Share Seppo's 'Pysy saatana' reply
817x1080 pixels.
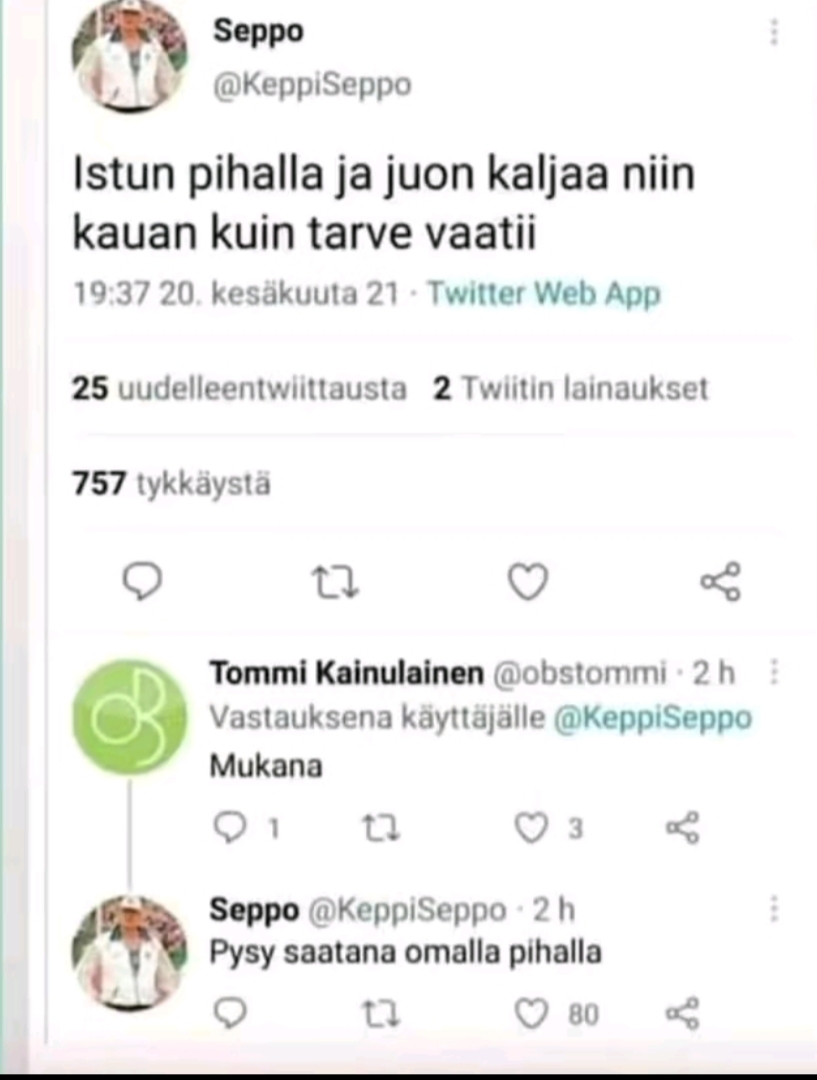coord(682,1014)
